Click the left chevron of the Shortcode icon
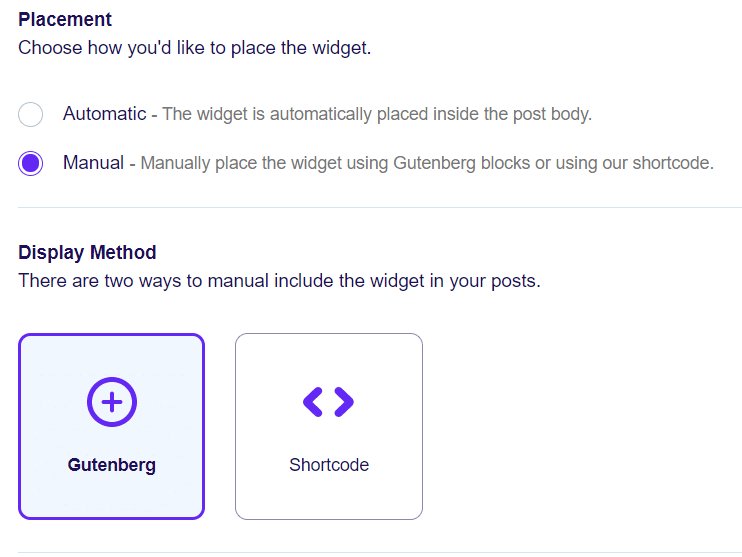 click(x=313, y=402)
